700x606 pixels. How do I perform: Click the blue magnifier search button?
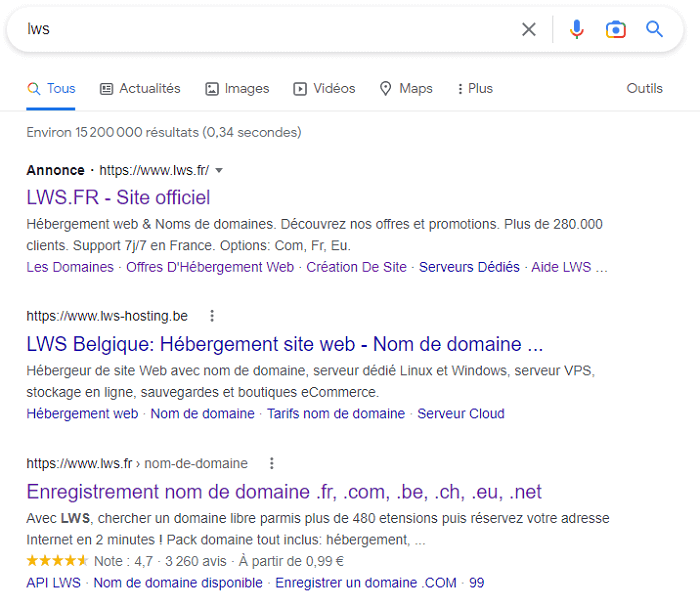pyautogui.click(x=654, y=29)
